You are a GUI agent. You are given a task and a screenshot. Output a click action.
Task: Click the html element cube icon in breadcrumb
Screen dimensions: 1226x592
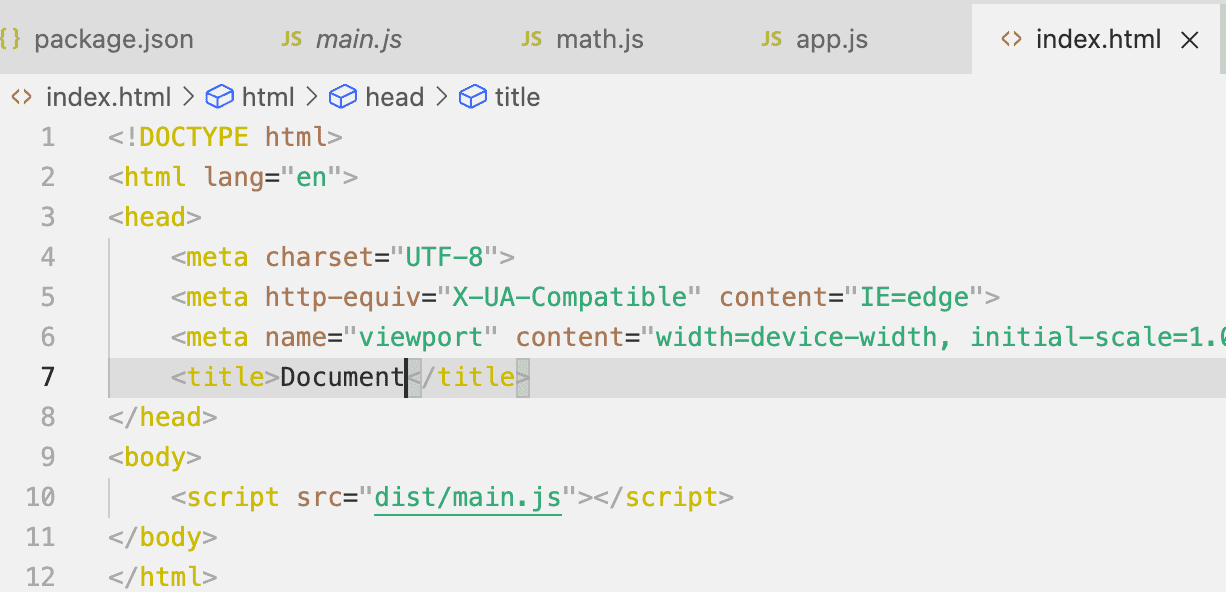(219, 97)
